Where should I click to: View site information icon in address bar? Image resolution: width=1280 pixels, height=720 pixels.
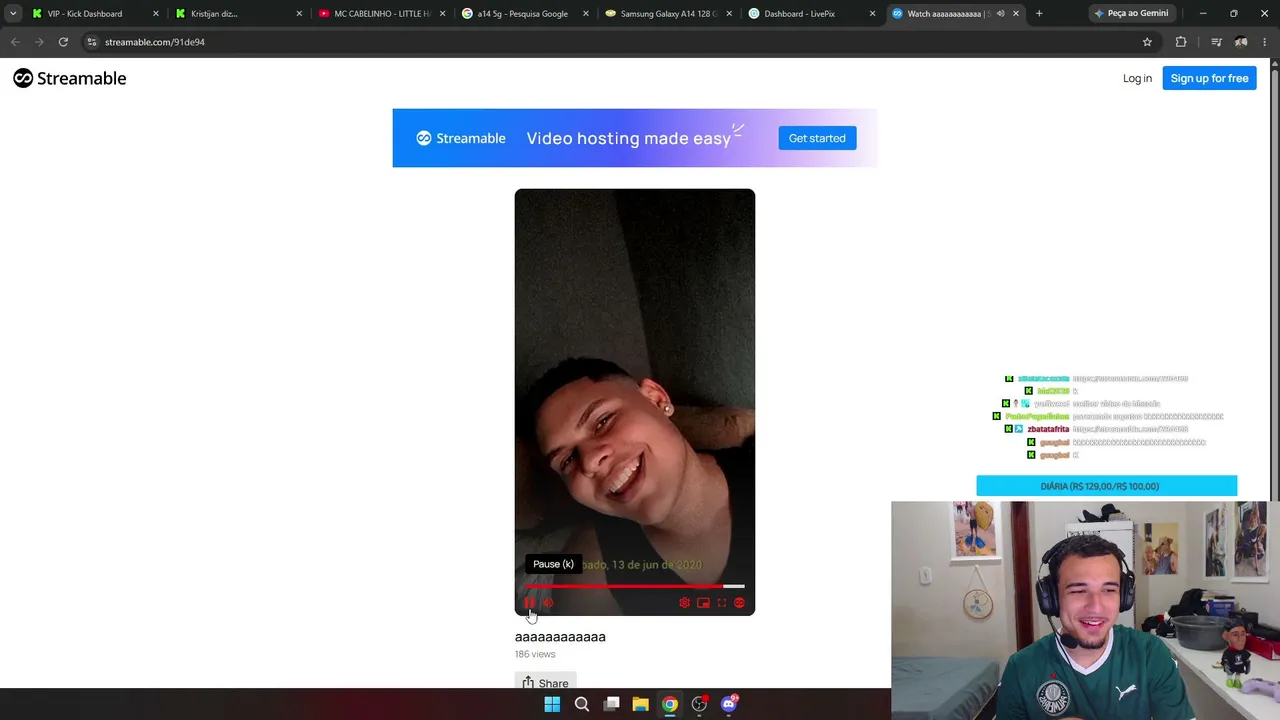[92, 42]
